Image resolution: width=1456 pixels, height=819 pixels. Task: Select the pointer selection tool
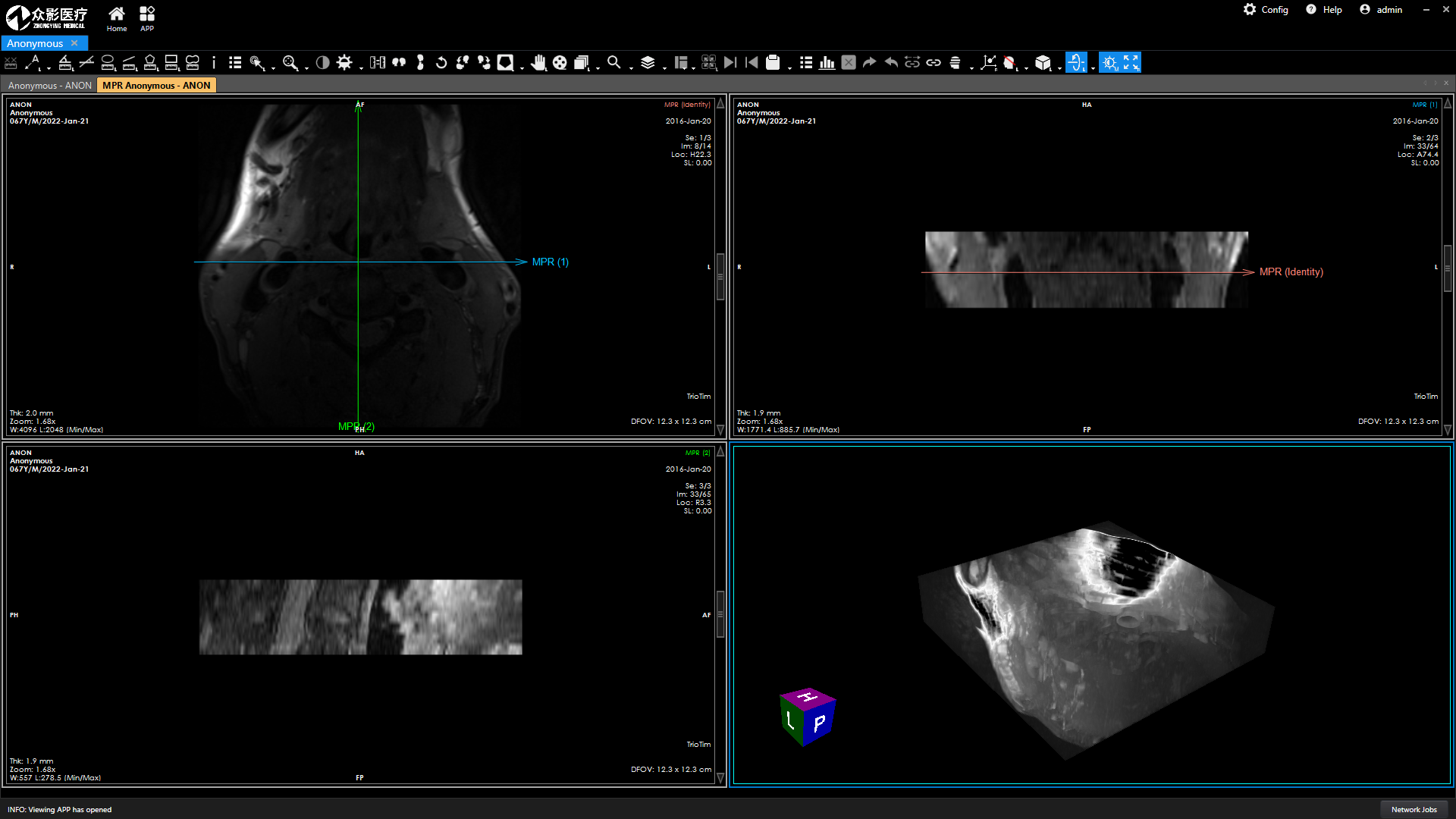256,62
